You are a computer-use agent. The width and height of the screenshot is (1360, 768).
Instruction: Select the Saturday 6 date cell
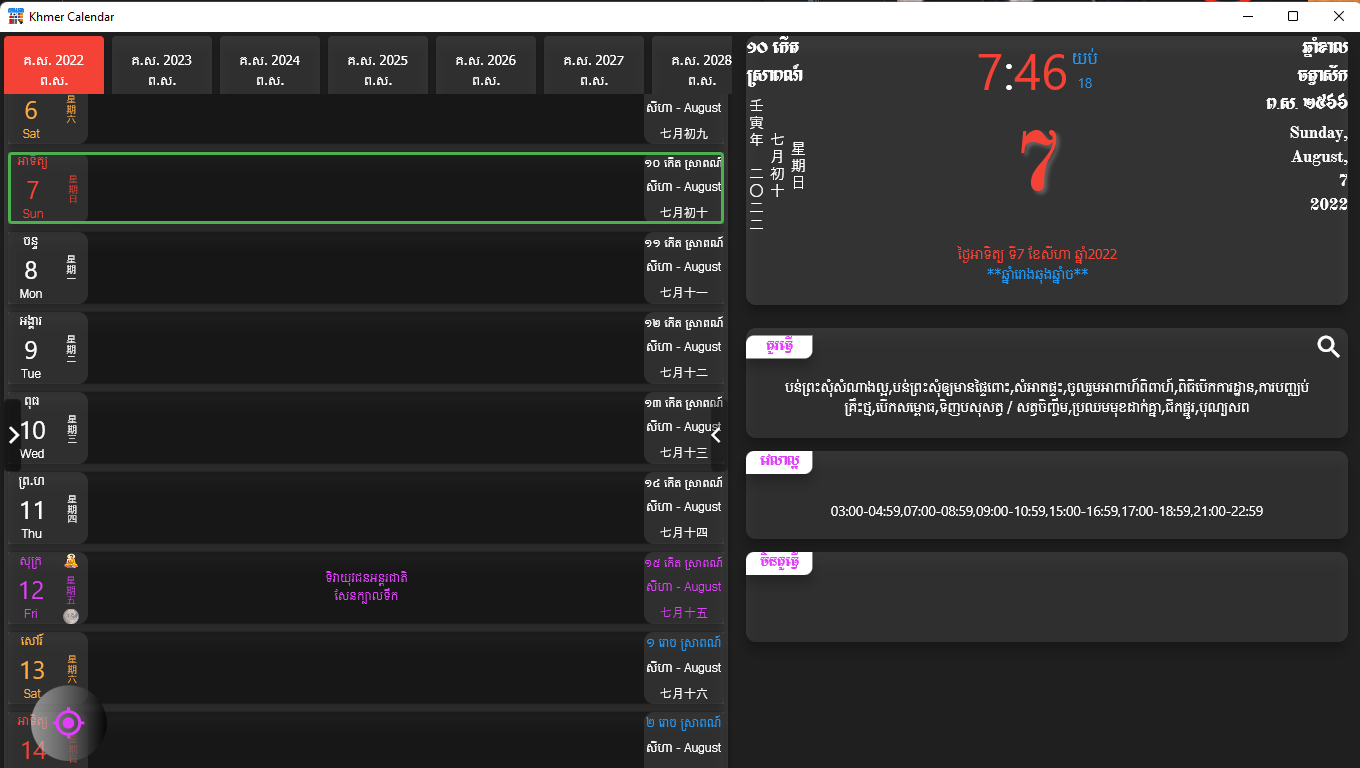47,119
